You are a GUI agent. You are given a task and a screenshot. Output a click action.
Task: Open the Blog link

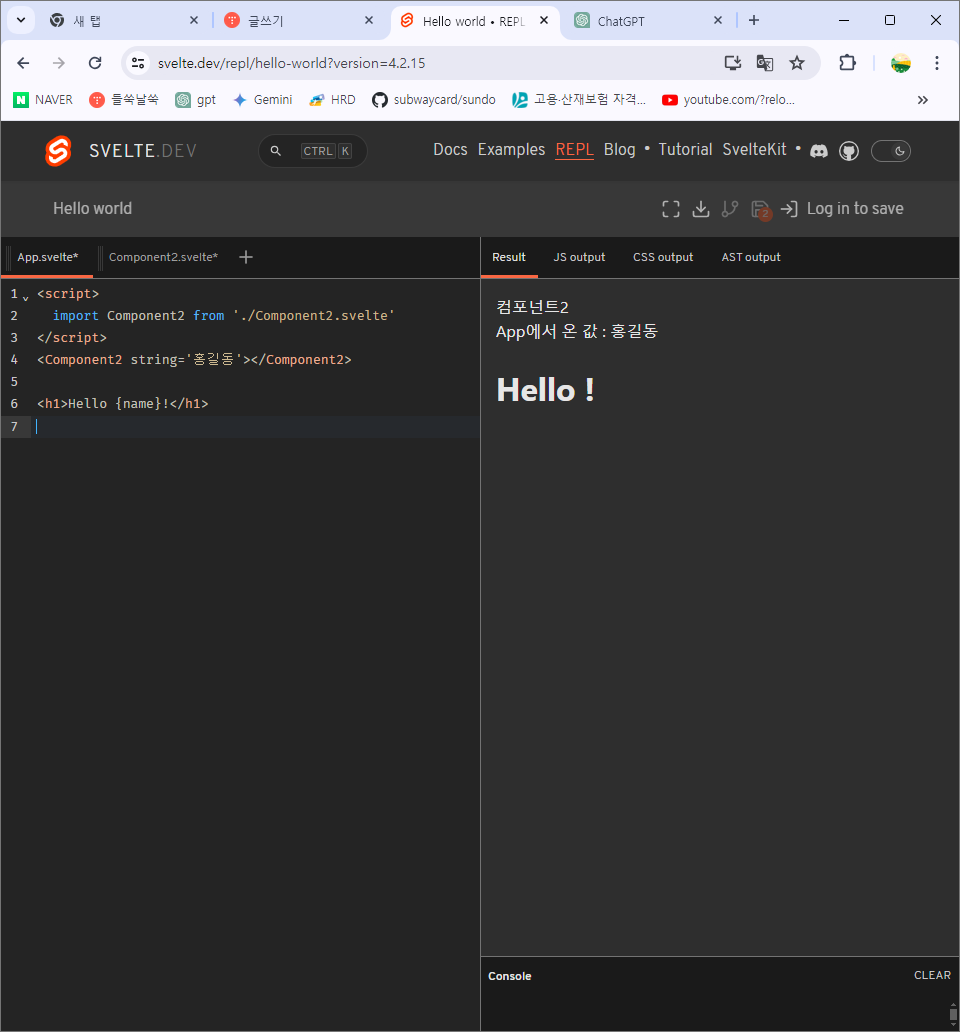click(x=620, y=149)
